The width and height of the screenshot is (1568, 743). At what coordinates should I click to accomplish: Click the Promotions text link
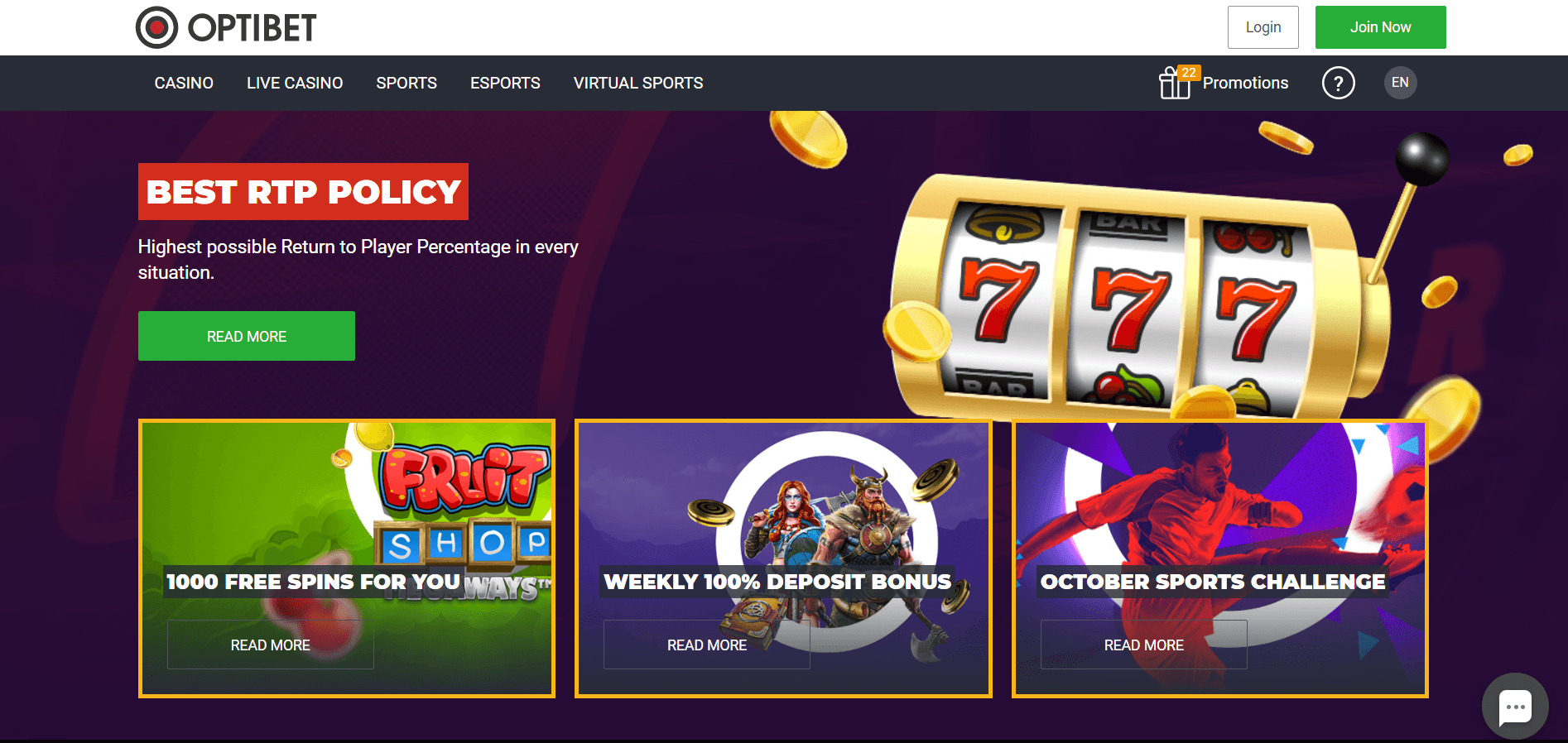tap(1245, 83)
